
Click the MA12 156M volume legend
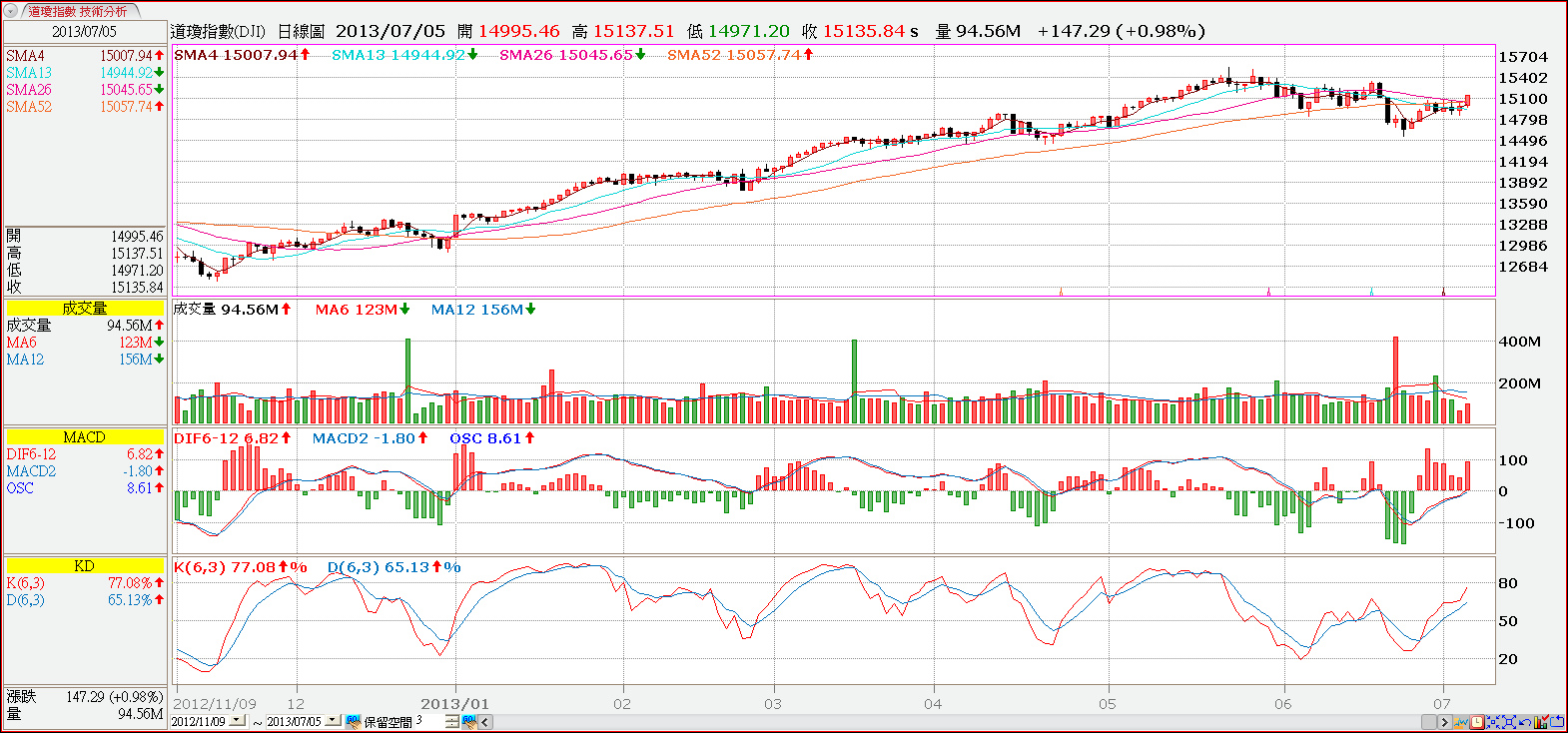(483, 310)
